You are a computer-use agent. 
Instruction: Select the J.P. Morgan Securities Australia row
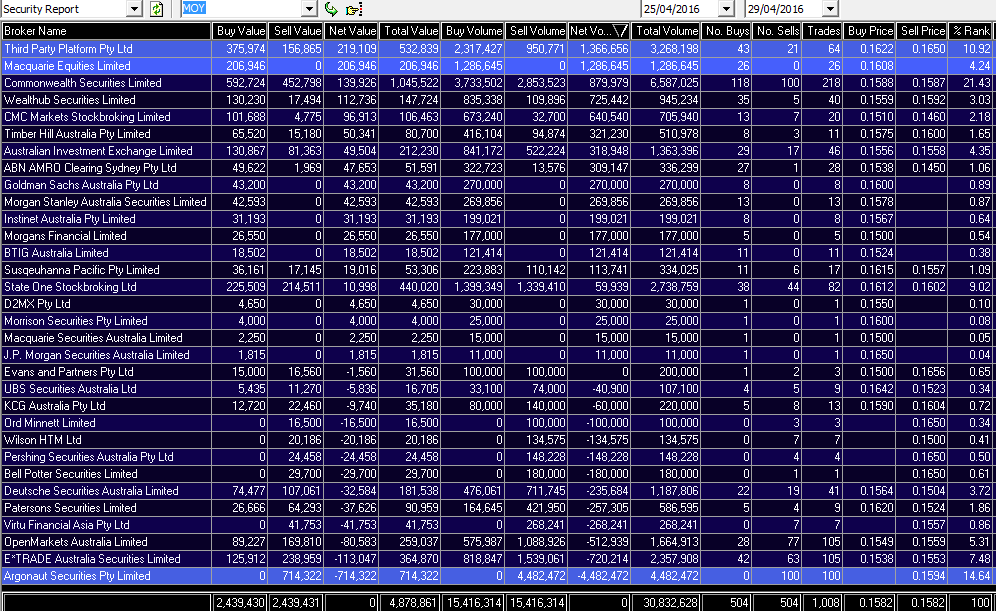coord(497,355)
